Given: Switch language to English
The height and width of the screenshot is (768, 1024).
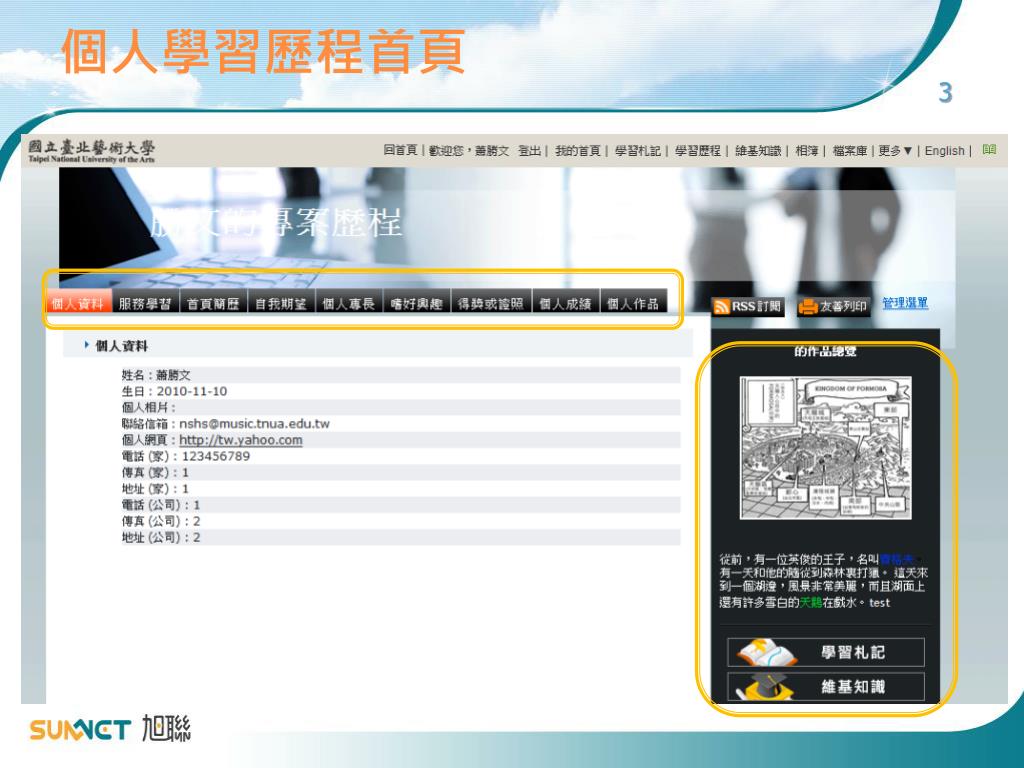Looking at the screenshot, I should [x=944, y=151].
